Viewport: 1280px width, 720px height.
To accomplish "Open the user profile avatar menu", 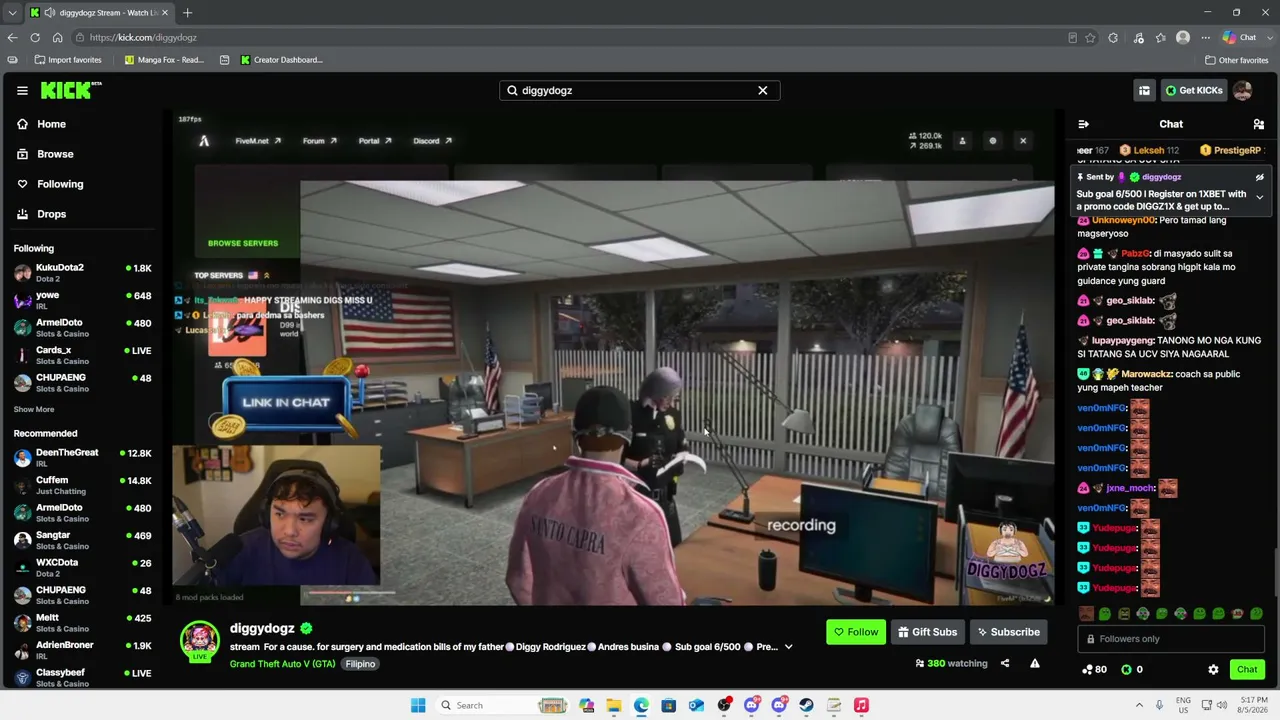I will [x=1243, y=90].
